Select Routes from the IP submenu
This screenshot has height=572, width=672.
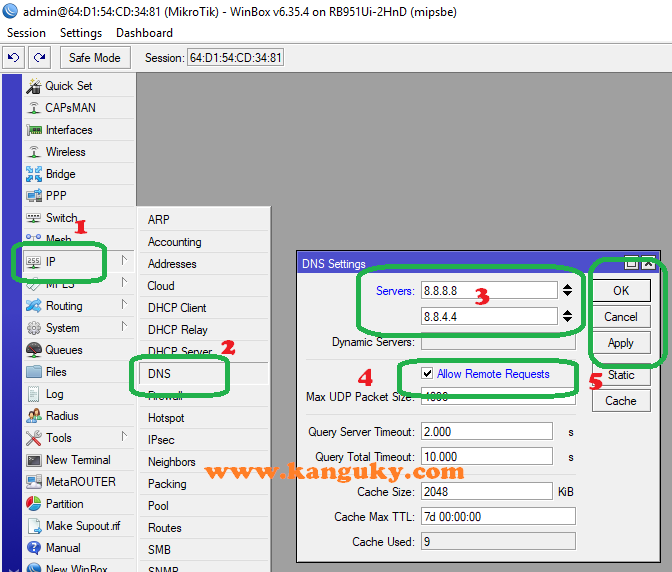click(204, 527)
